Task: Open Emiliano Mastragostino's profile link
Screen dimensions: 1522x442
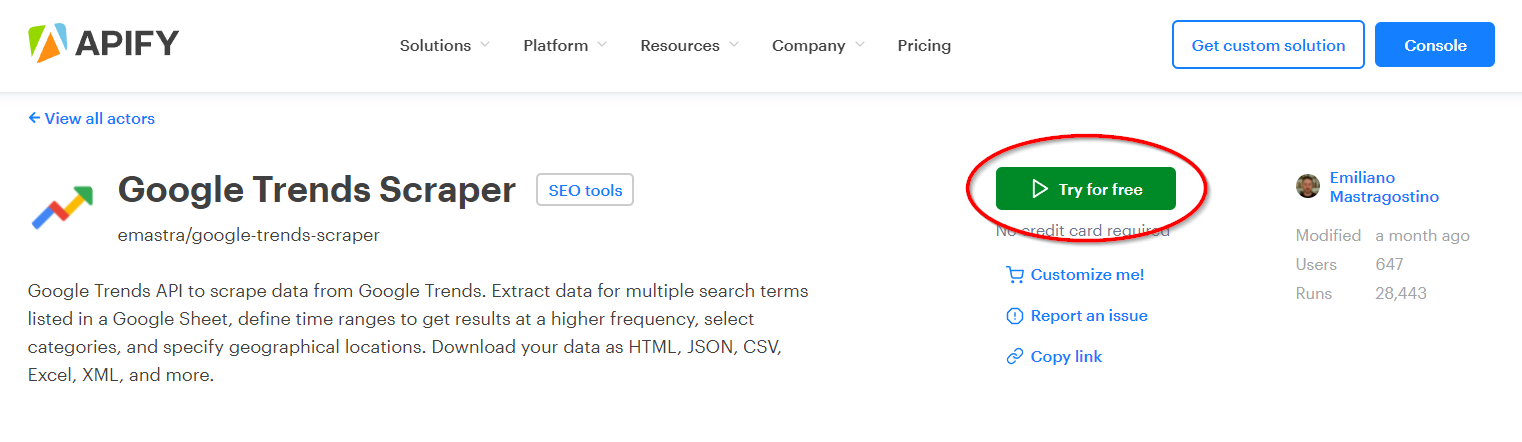Action: click(1384, 187)
